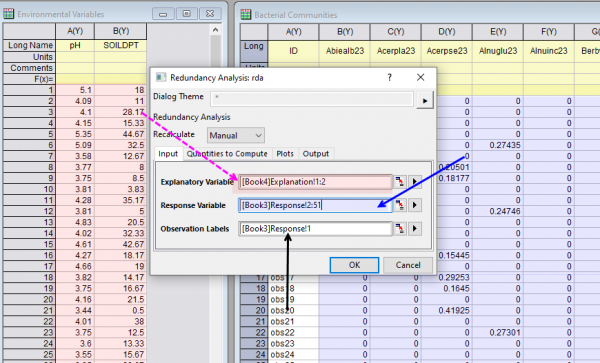Switch to the Quantities to Compute tab
The image size is (600, 363).
[x=227, y=154]
